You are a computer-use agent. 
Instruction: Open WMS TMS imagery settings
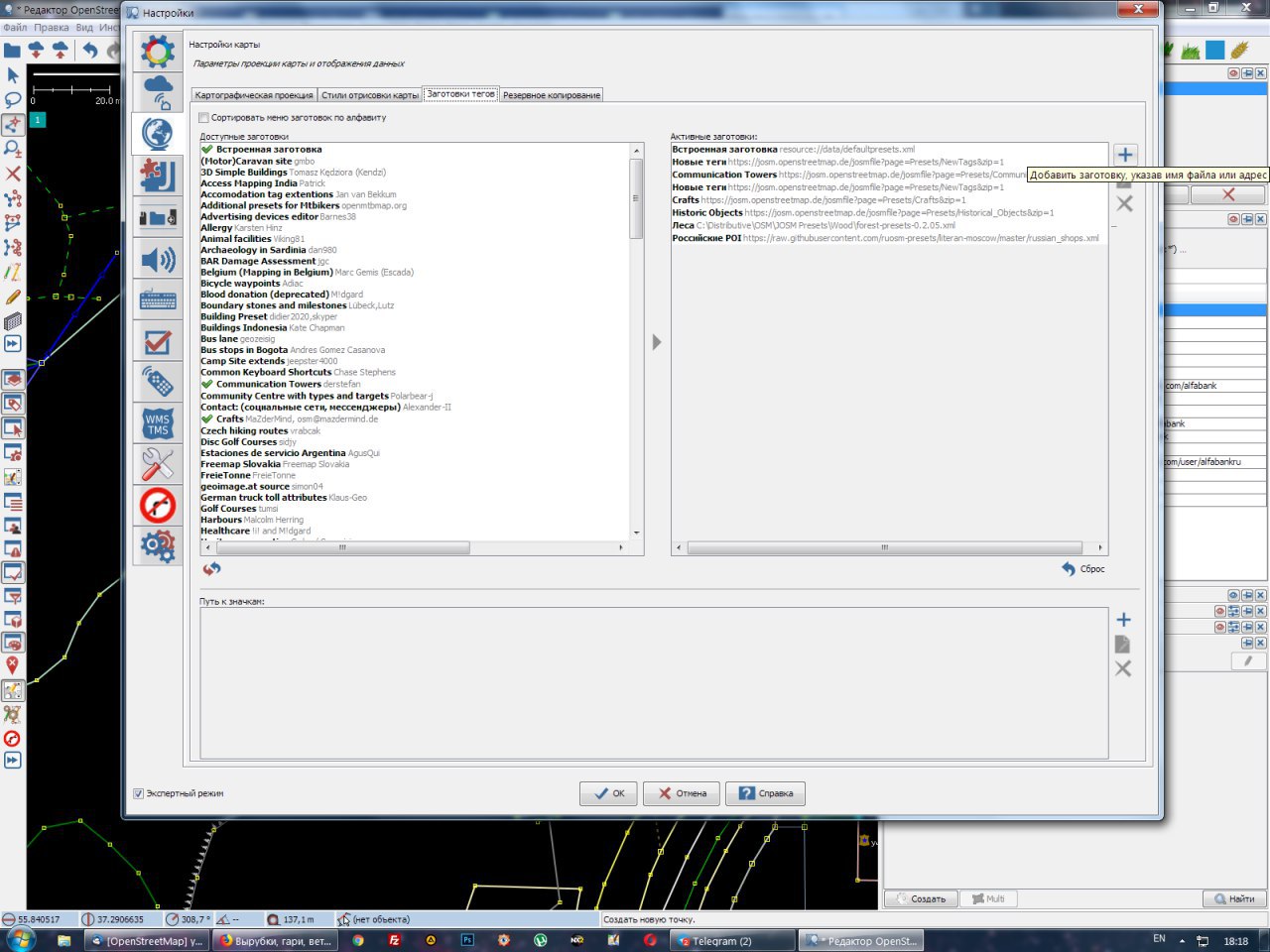click(x=158, y=423)
